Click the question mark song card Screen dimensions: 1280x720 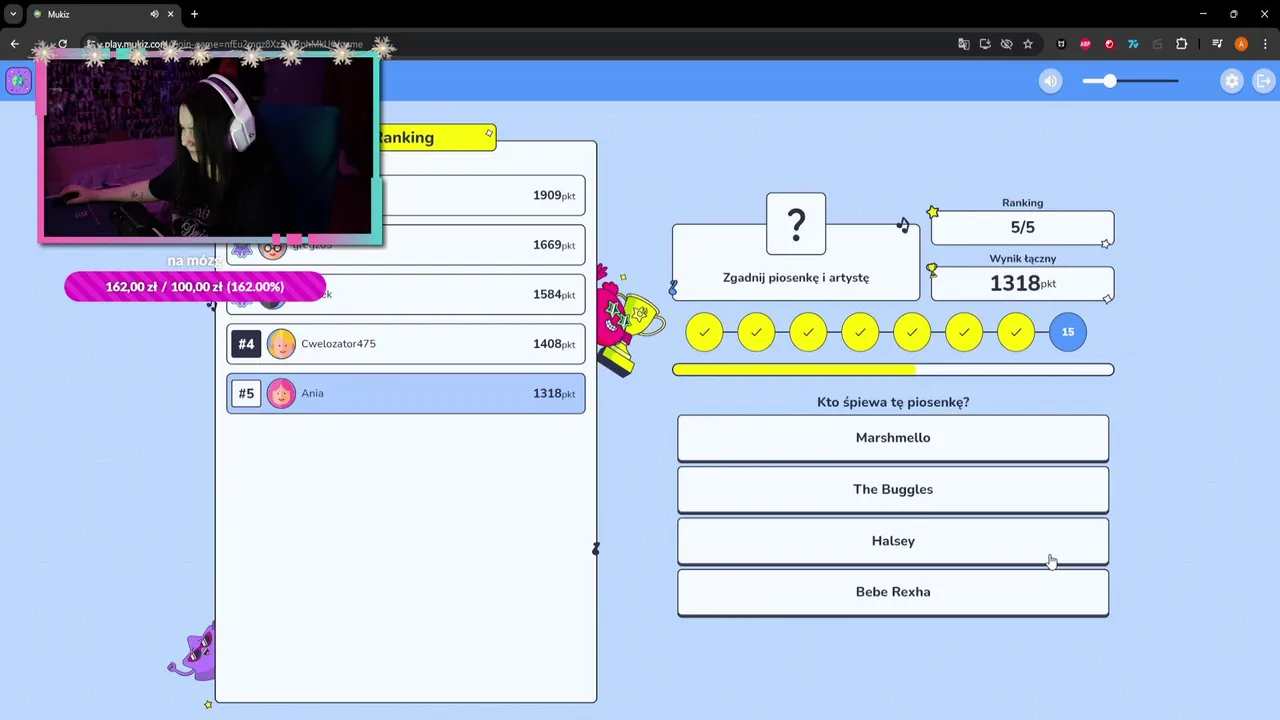[x=796, y=224]
